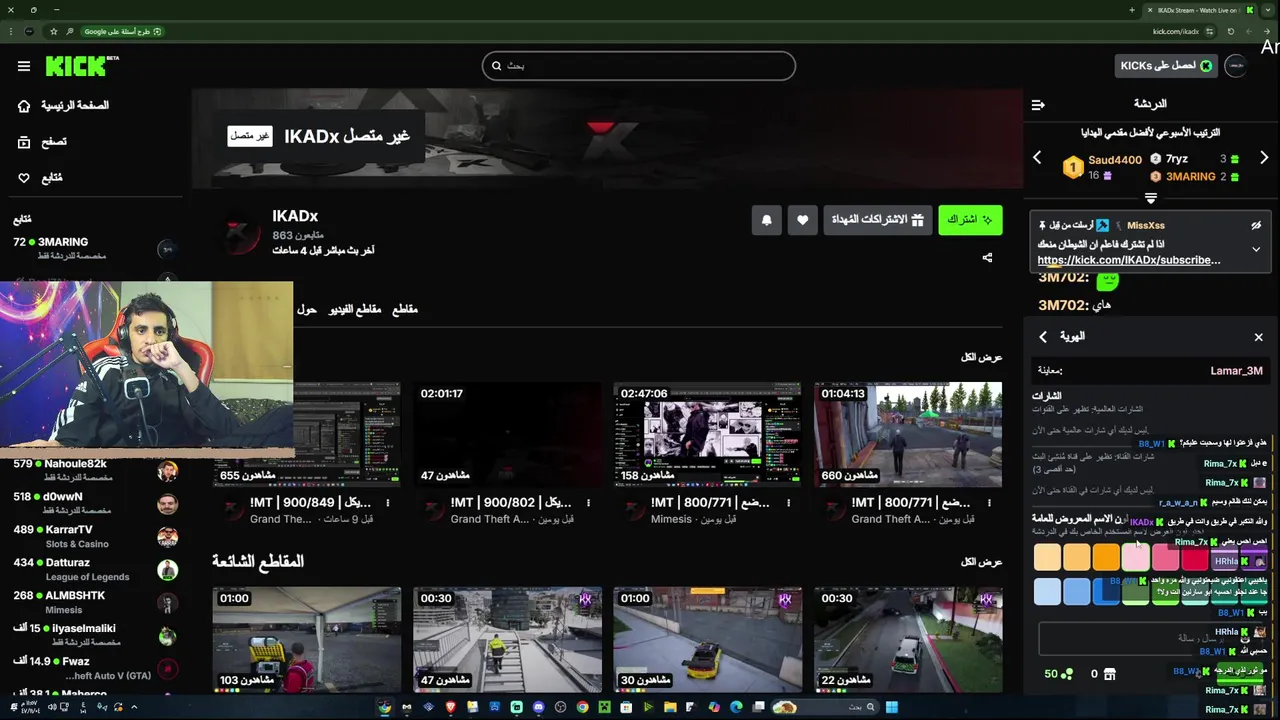This screenshot has height=720, width=1280.
Task: Click inside the Kick search field
Action: (639, 66)
